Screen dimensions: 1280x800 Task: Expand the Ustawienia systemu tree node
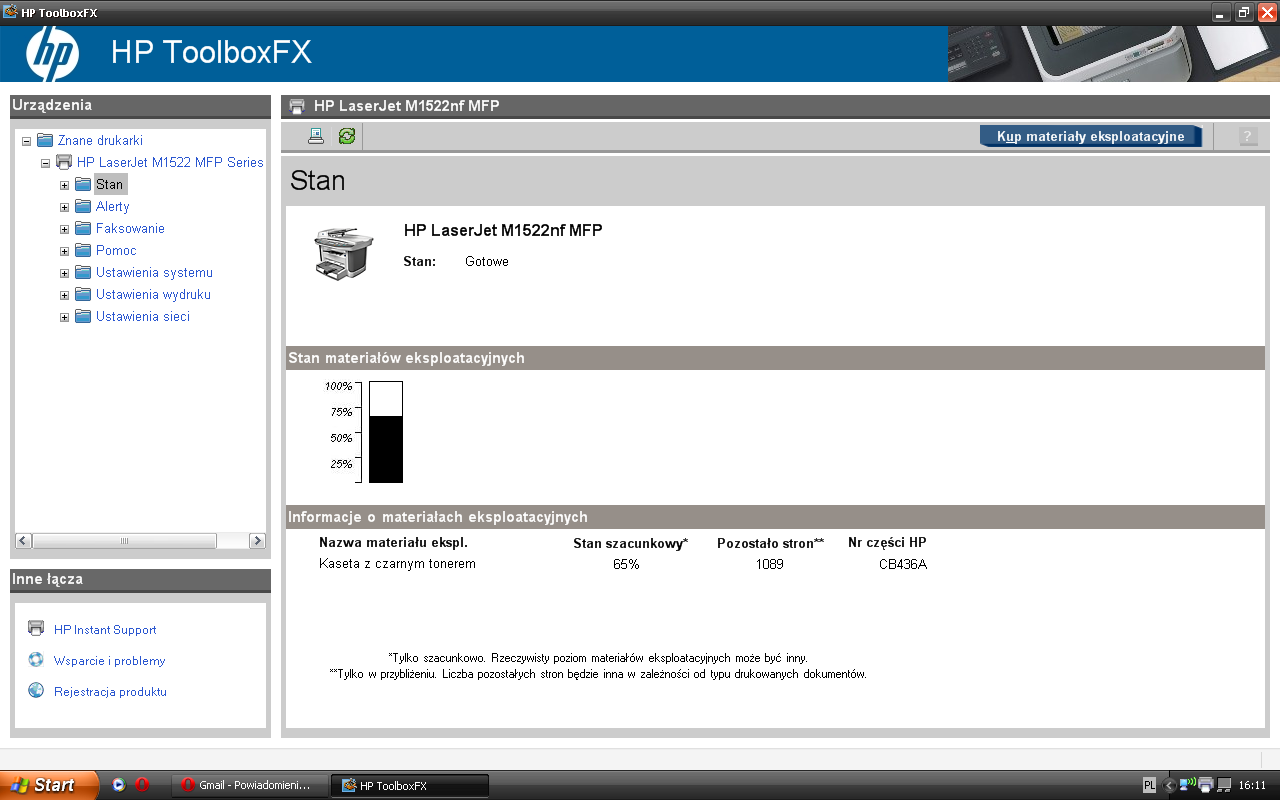(x=64, y=273)
